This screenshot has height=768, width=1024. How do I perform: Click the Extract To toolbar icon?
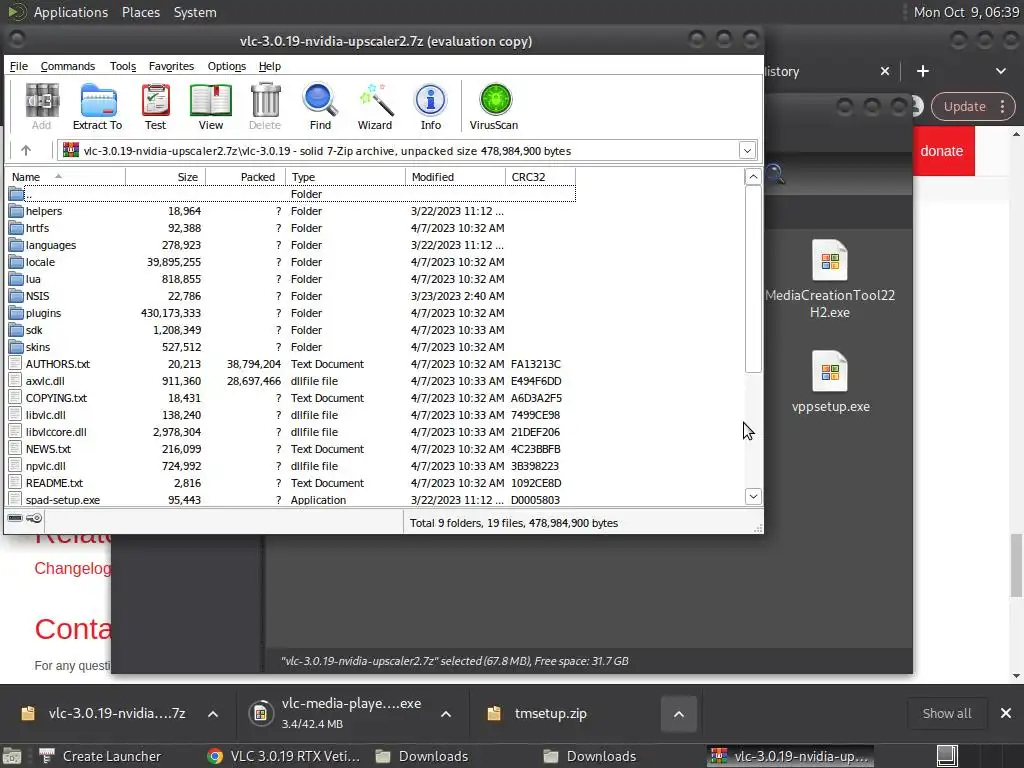[97, 106]
